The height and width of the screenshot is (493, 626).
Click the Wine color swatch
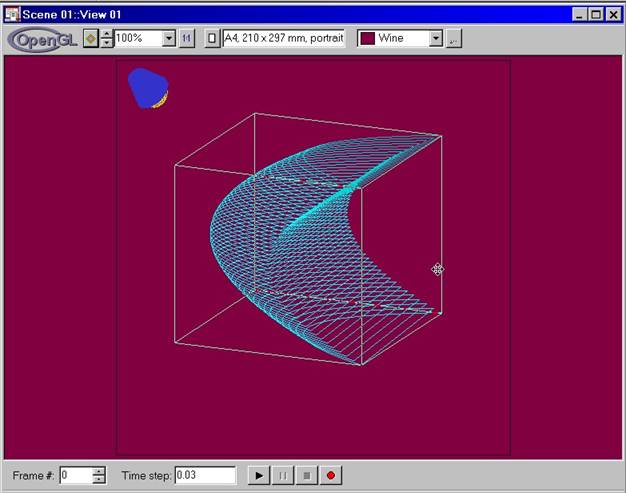[368, 38]
